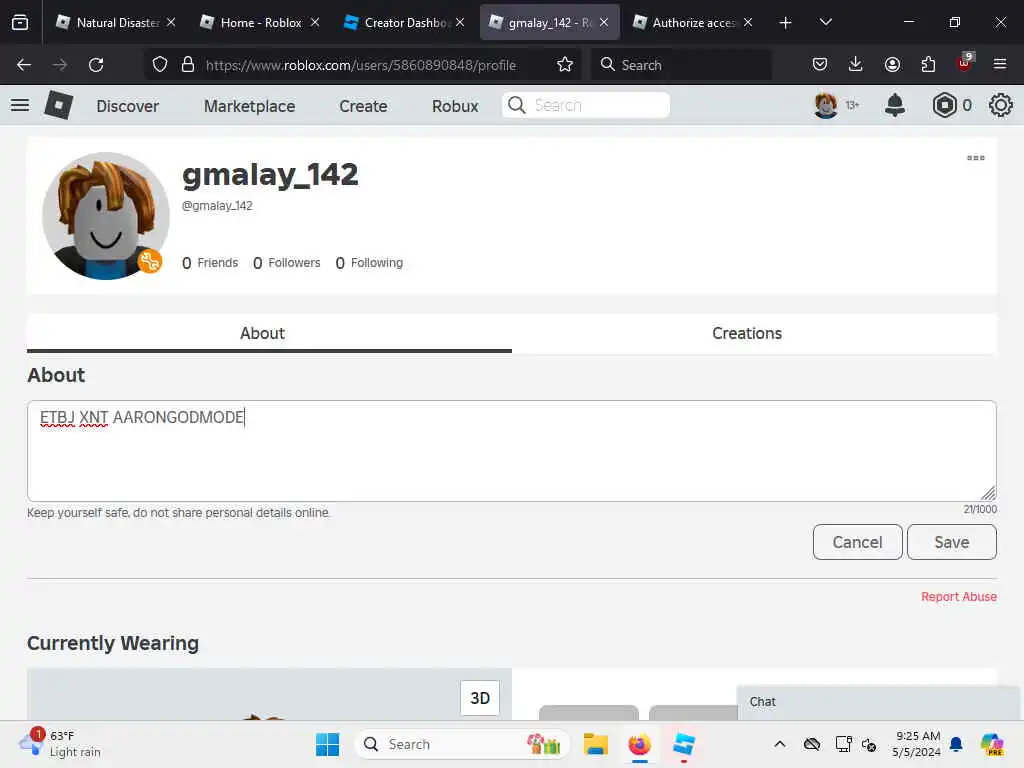Image resolution: width=1024 pixels, height=768 pixels.
Task: View the 0 Following list
Action: click(369, 263)
